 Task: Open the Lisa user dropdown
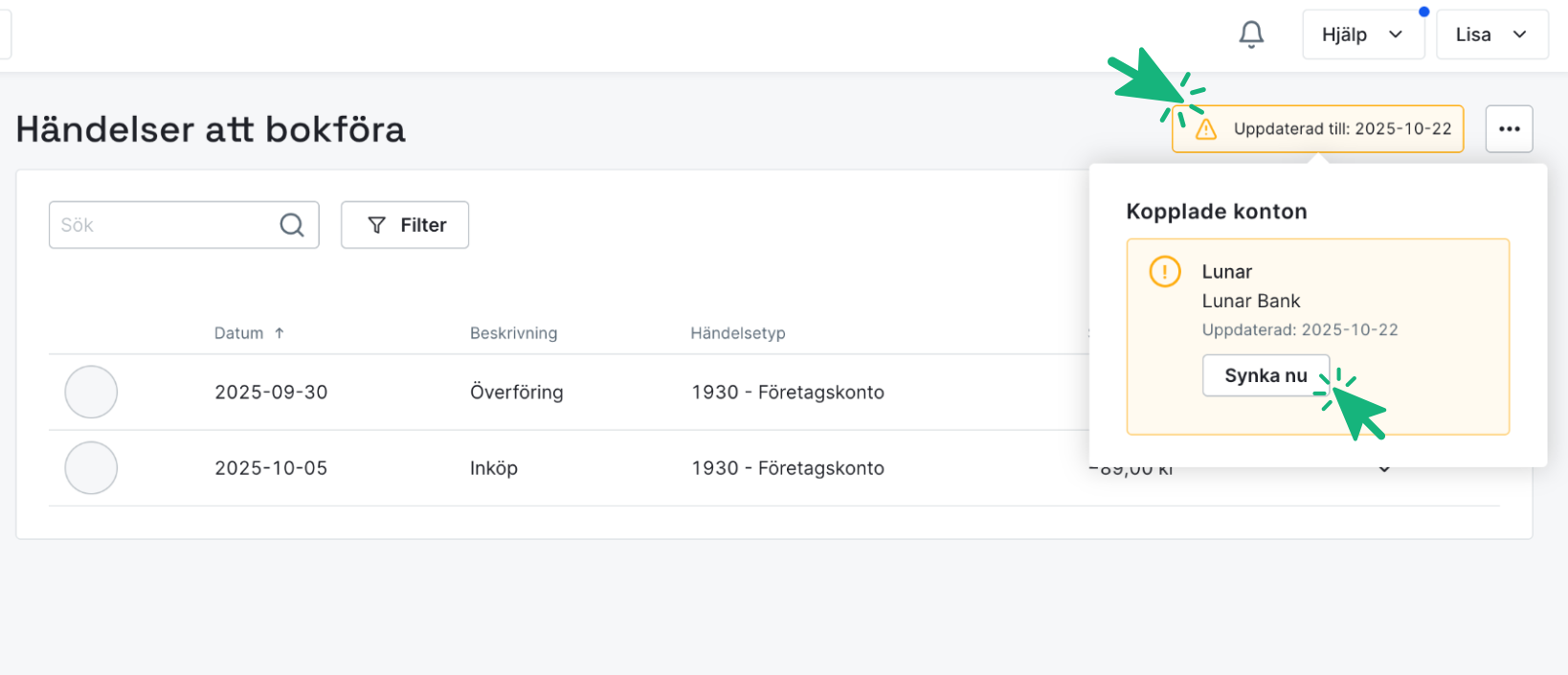coord(1490,34)
